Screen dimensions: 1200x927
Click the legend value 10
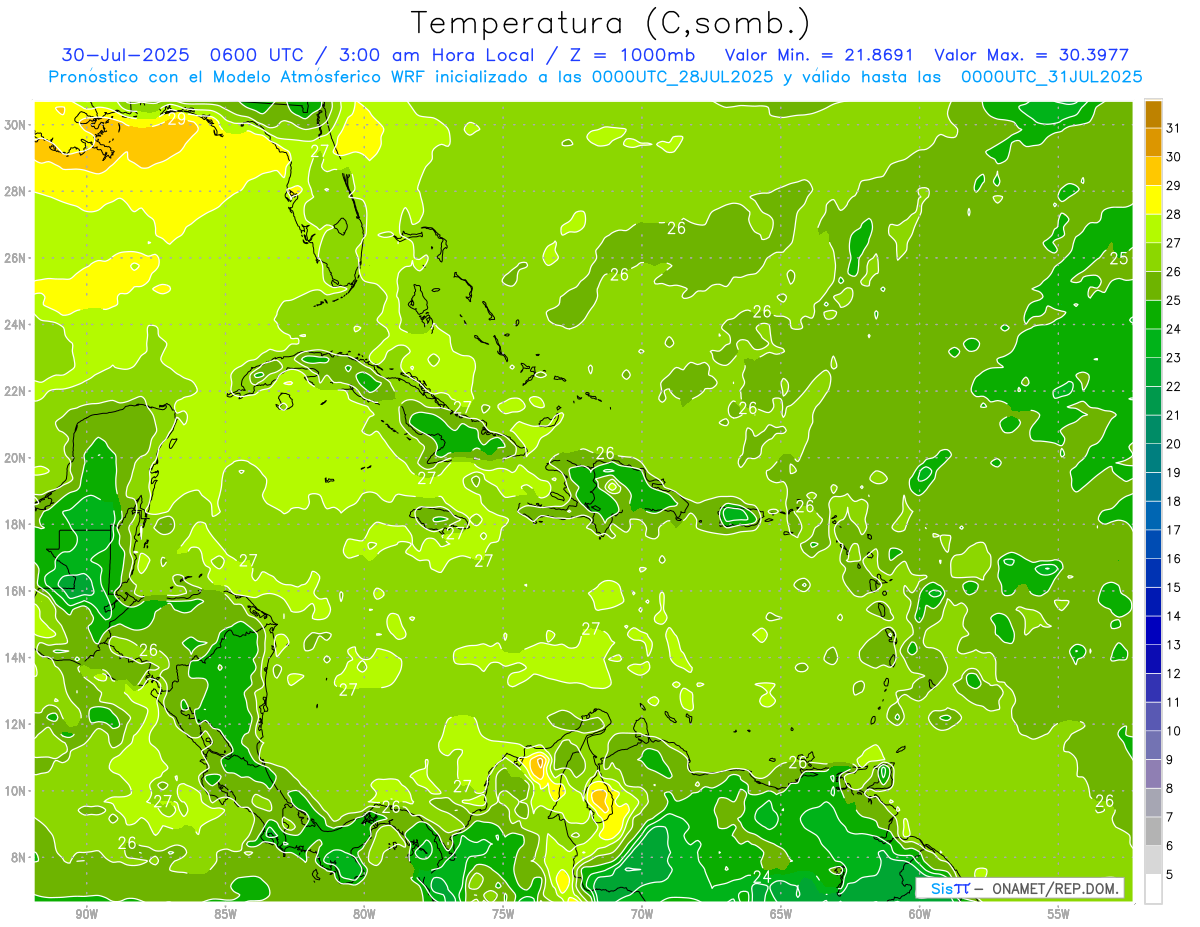(1174, 731)
